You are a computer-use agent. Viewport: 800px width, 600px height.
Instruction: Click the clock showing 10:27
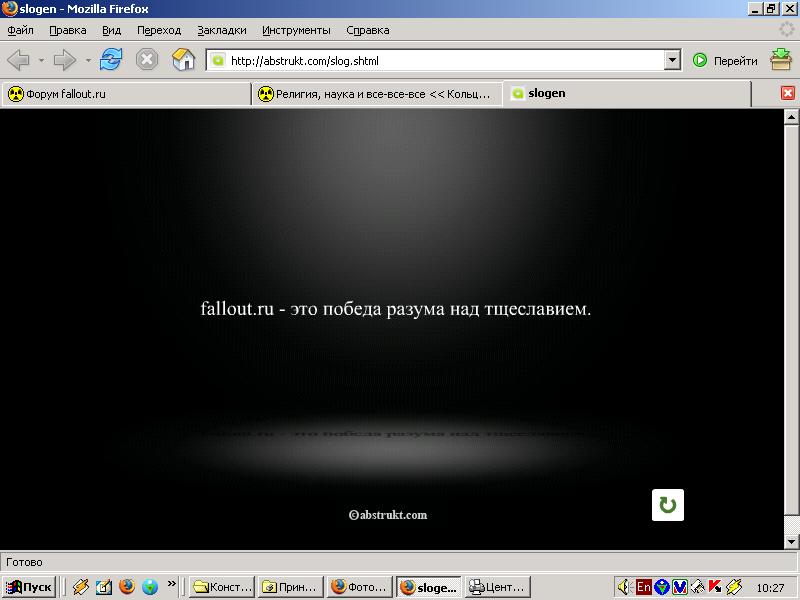pos(770,588)
